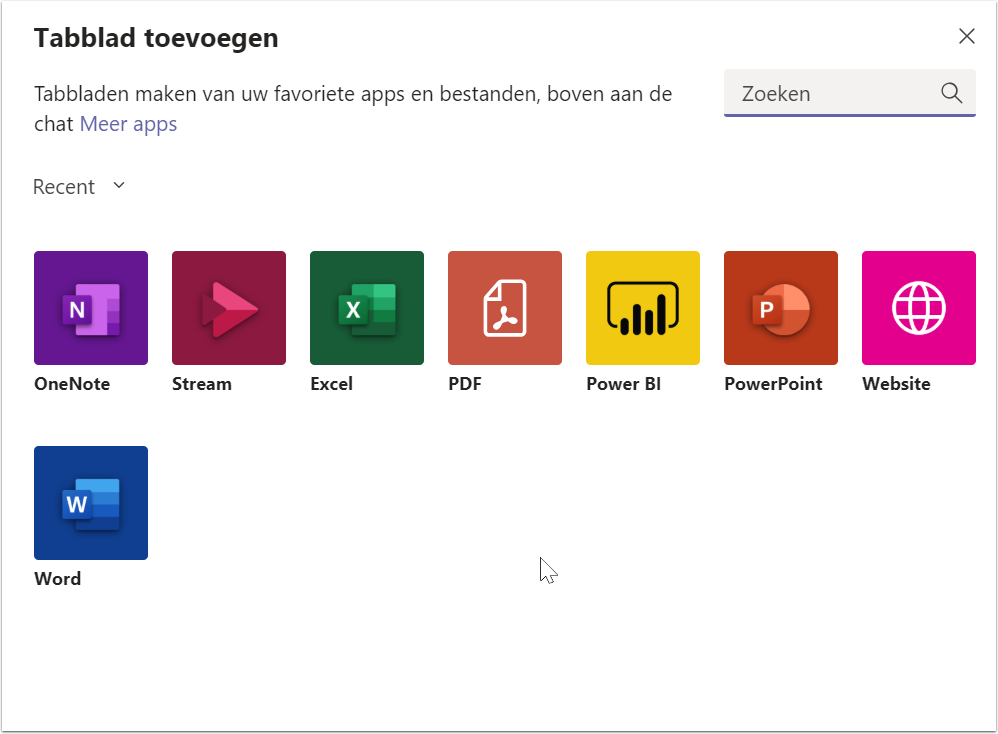The image size is (998, 734).
Task: Expand the Recent sort dropdown
Action: pos(79,187)
